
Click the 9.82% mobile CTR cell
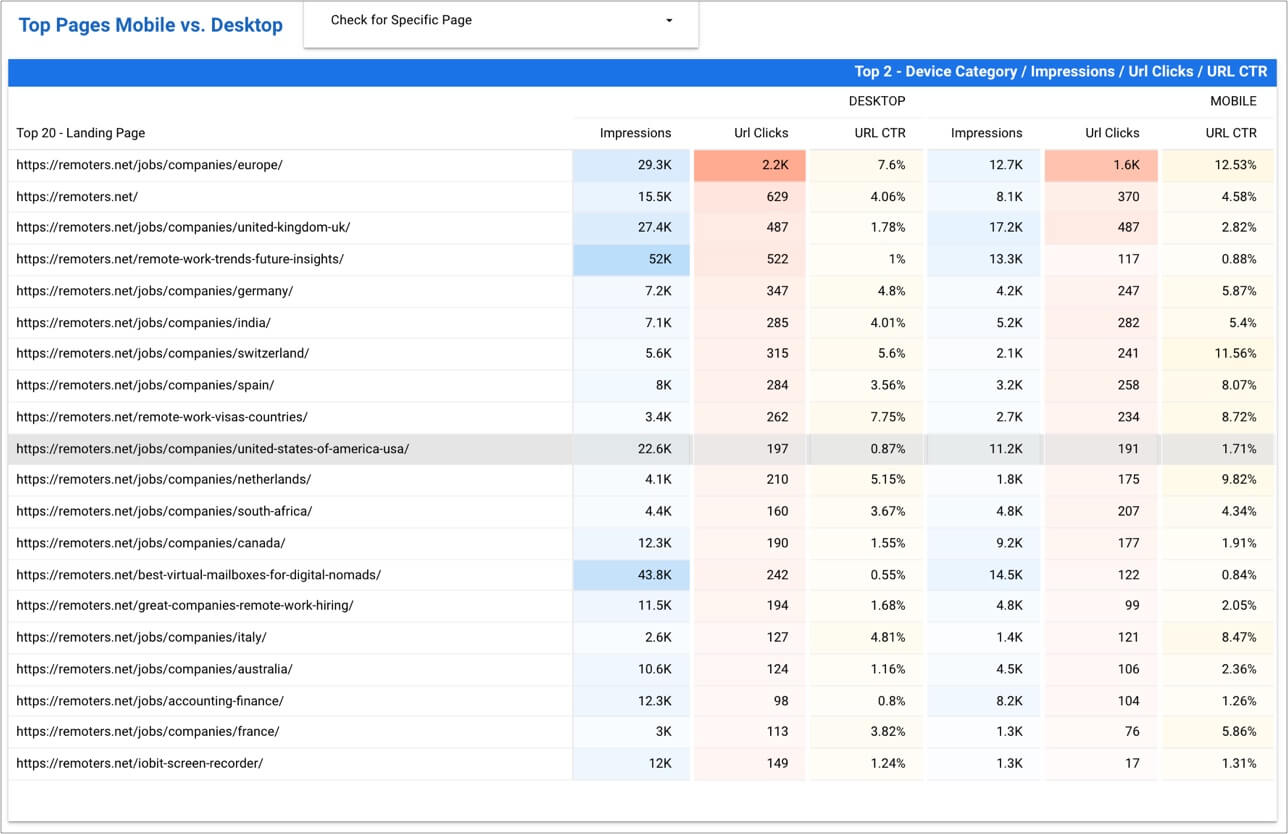pos(1219,479)
